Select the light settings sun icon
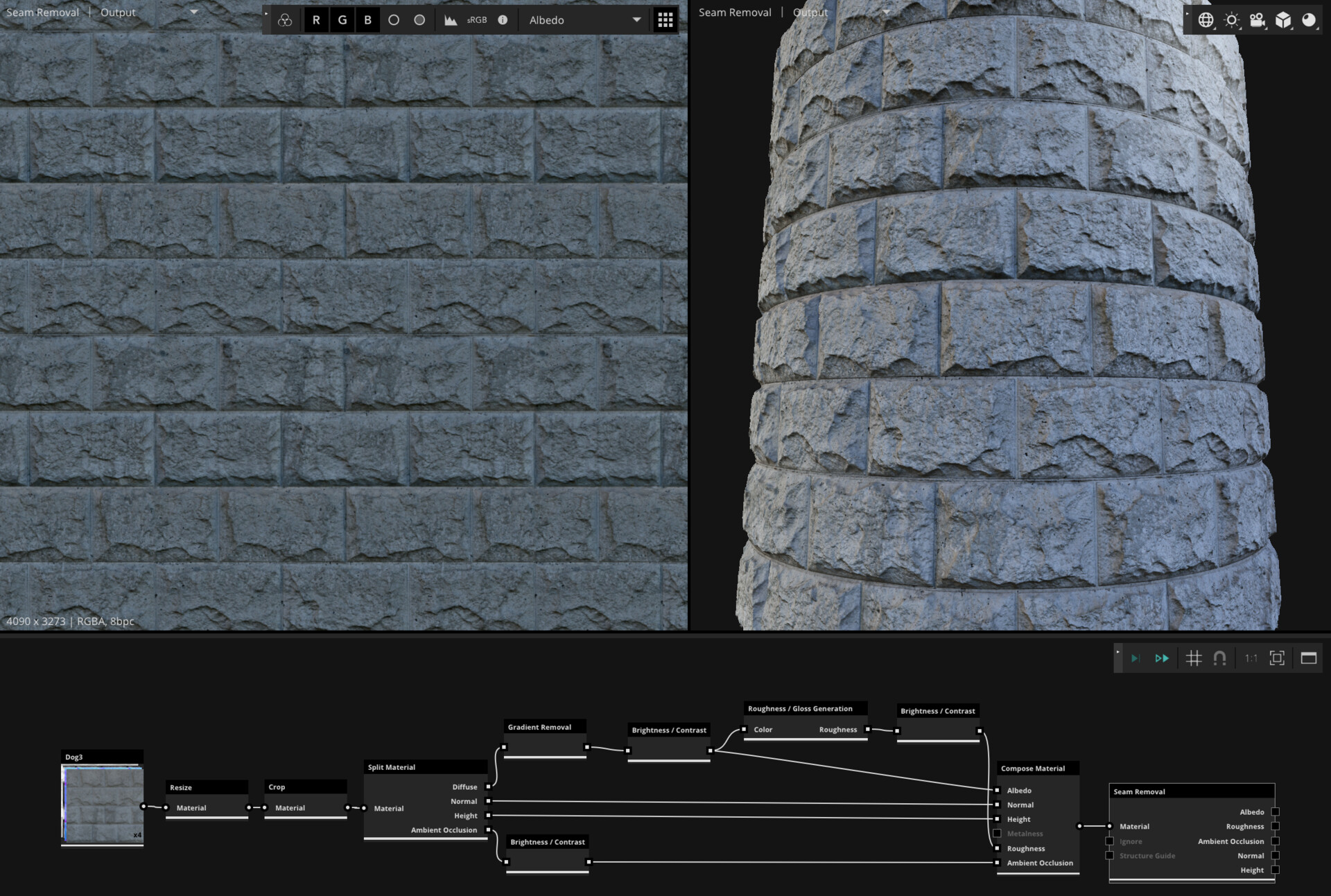The height and width of the screenshot is (896, 1331). (x=1232, y=19)
